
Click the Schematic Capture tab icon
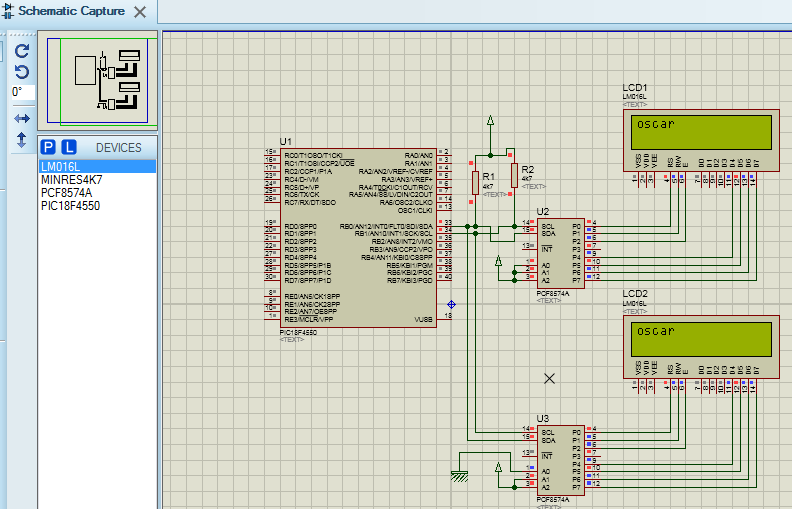coord(8,11)
